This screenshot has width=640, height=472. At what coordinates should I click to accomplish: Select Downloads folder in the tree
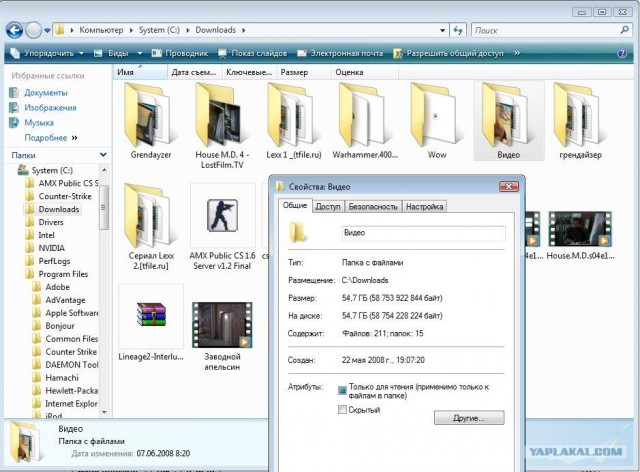click(59, 209)
